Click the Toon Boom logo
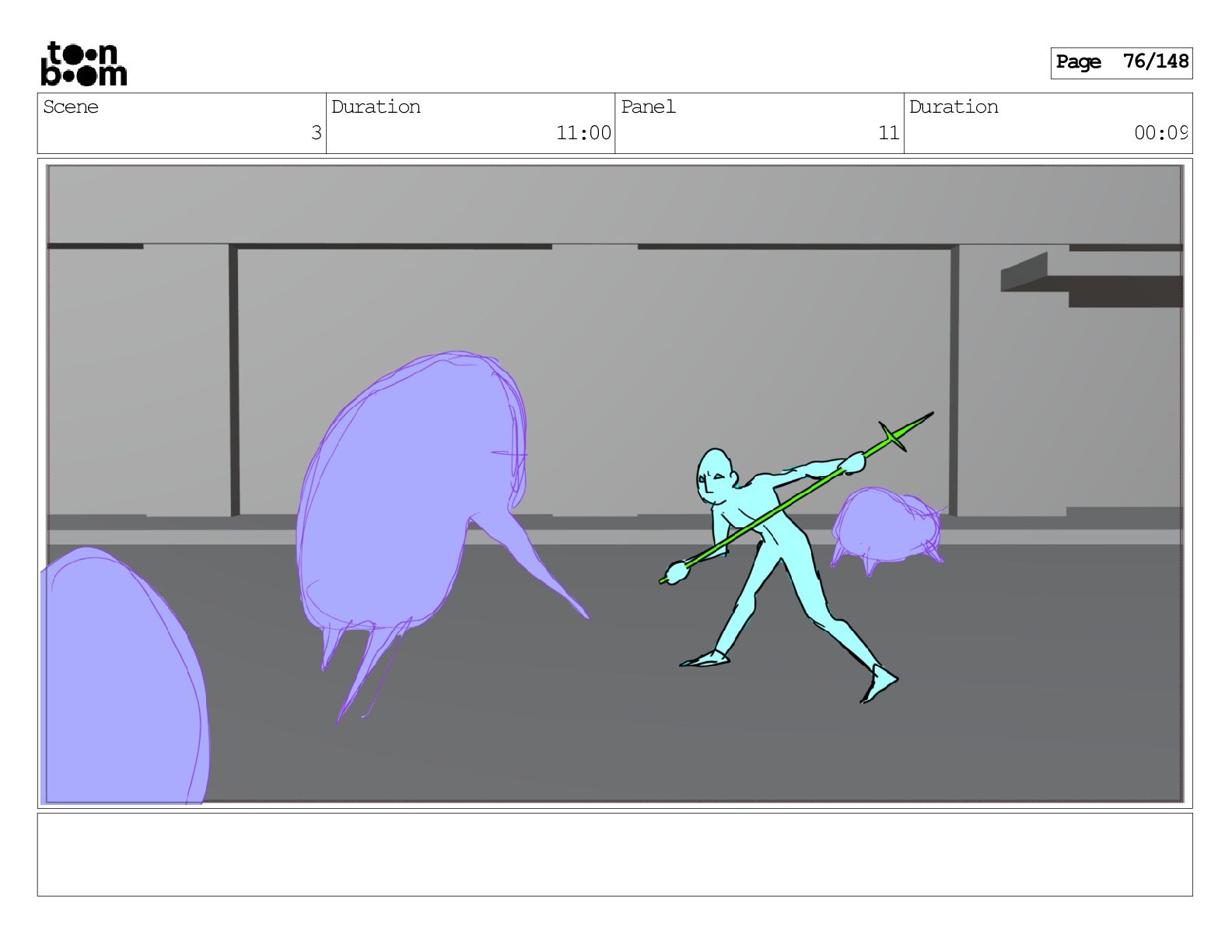 click(x=83, y=64)
